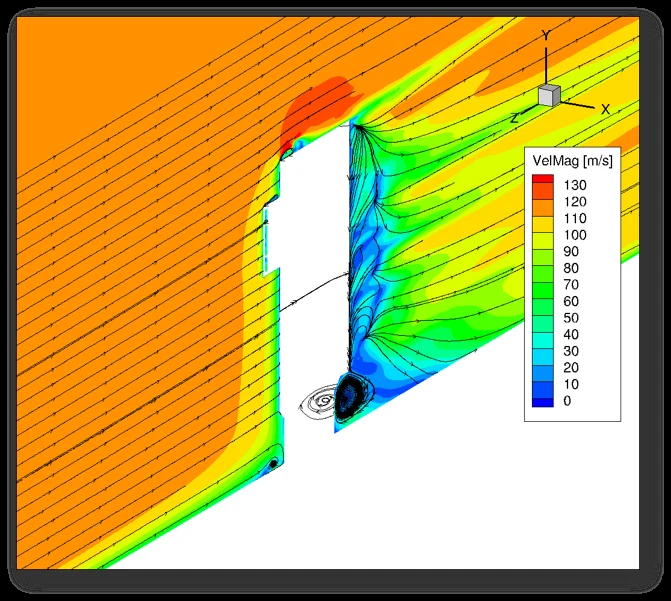Image resolution: width=671 pixels, height=601 pixels.
Task: Click the 10 legend value
Action: (x=571, y=384)
